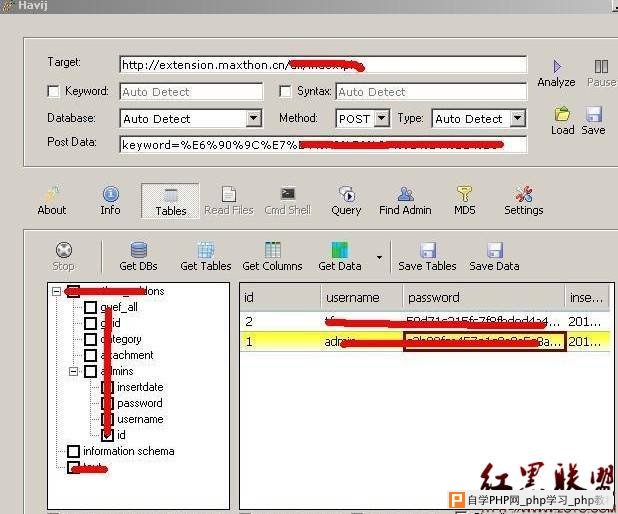The image size is (618, 514).
Task: Open the Read Files section
Action: [229, 201]
